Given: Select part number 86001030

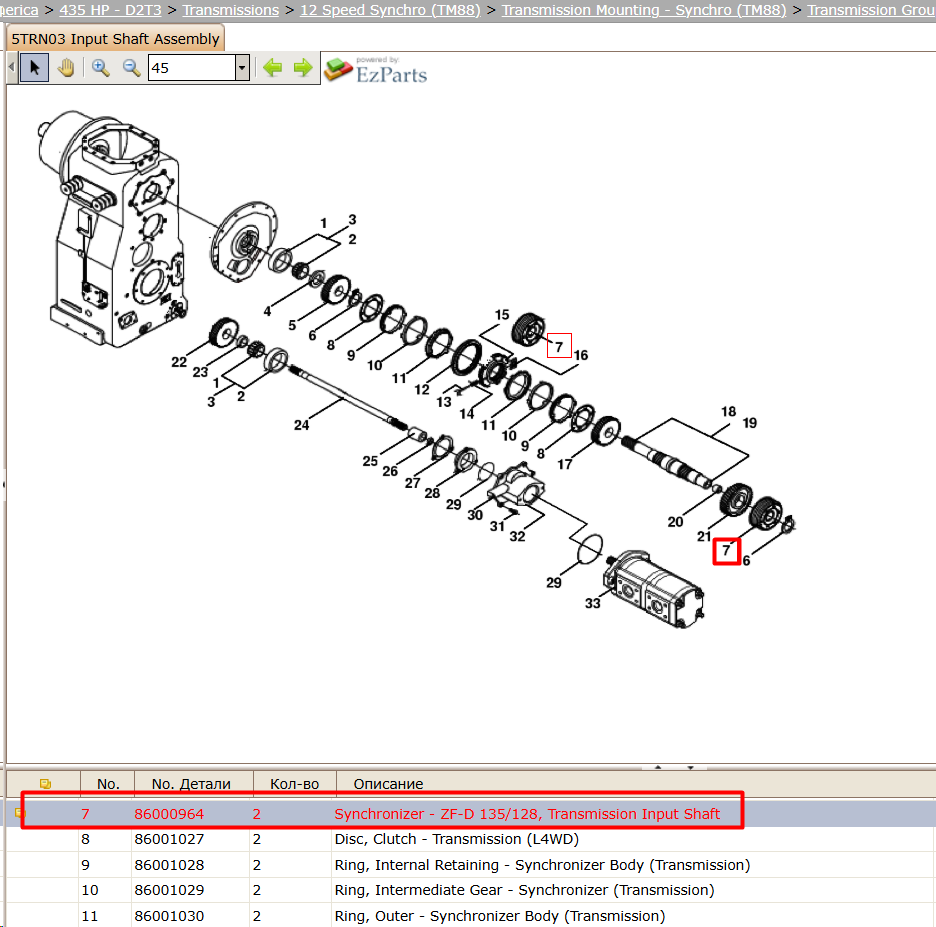Looking at the screenshot, I should (x=169, y=916).
